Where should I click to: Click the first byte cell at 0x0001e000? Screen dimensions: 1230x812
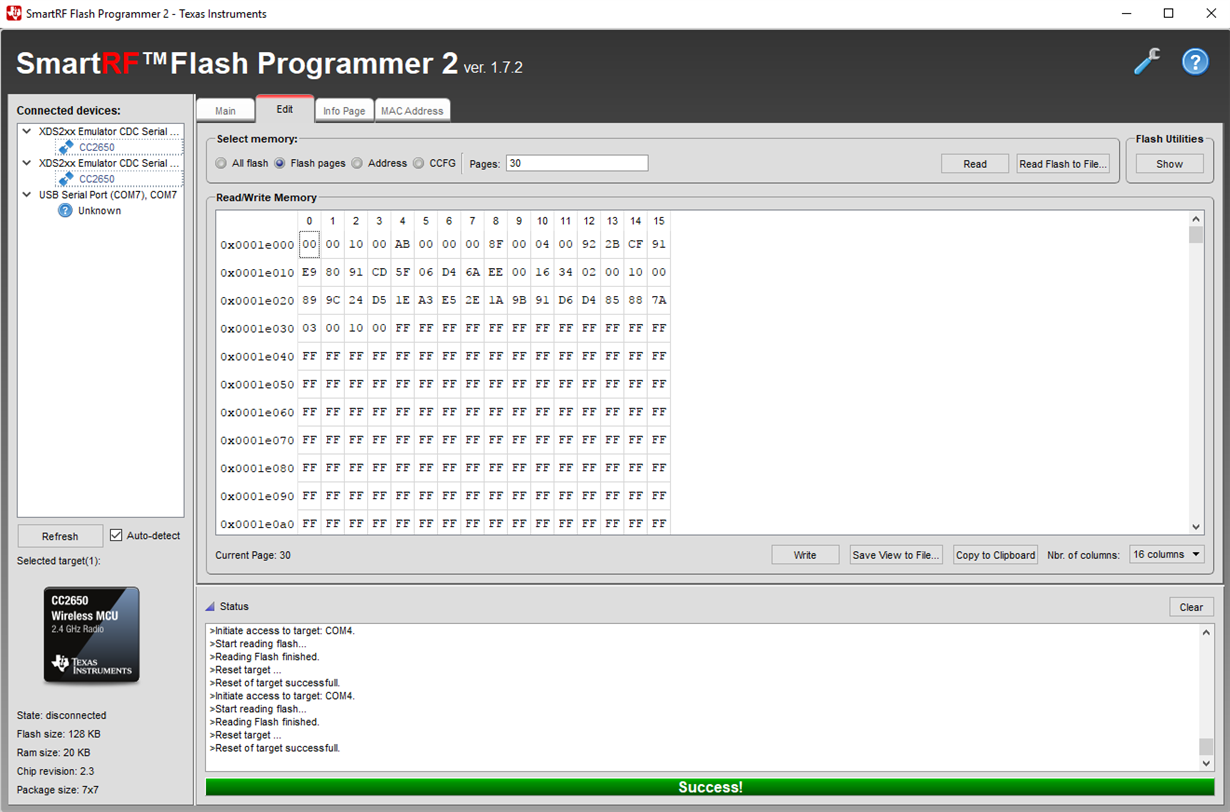(x=309, y=244)
